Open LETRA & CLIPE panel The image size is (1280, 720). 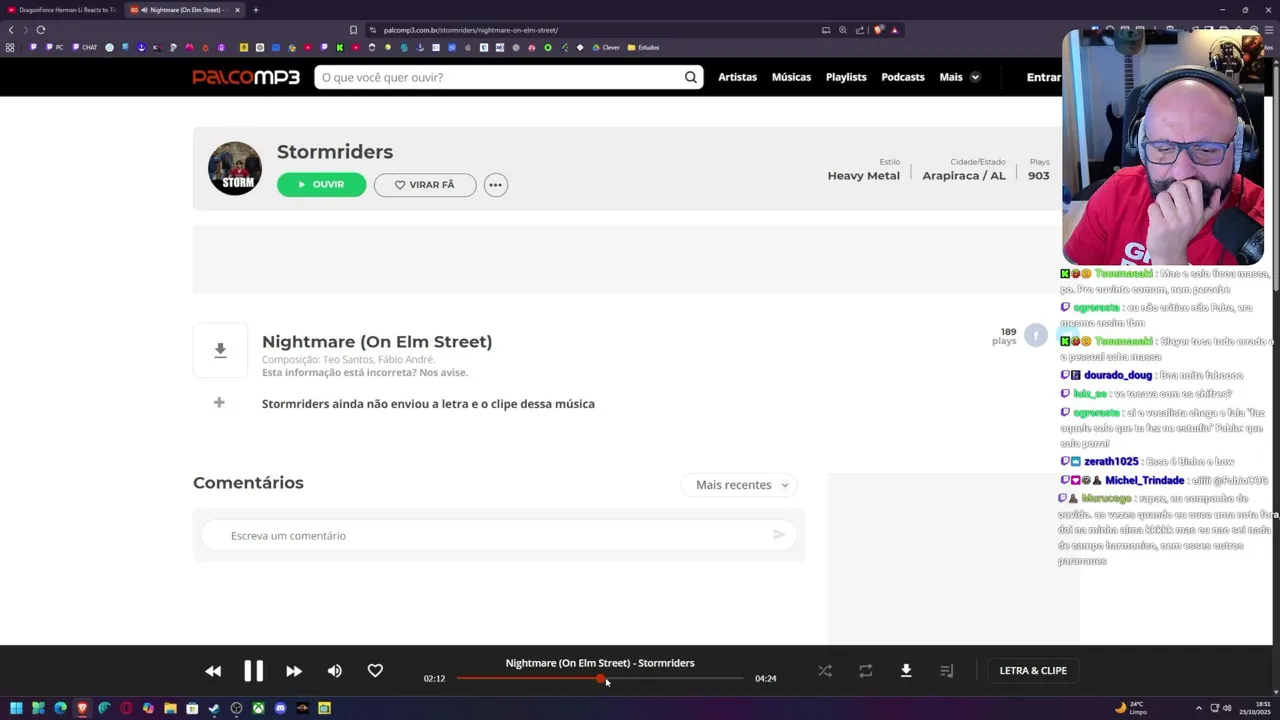1033,671
